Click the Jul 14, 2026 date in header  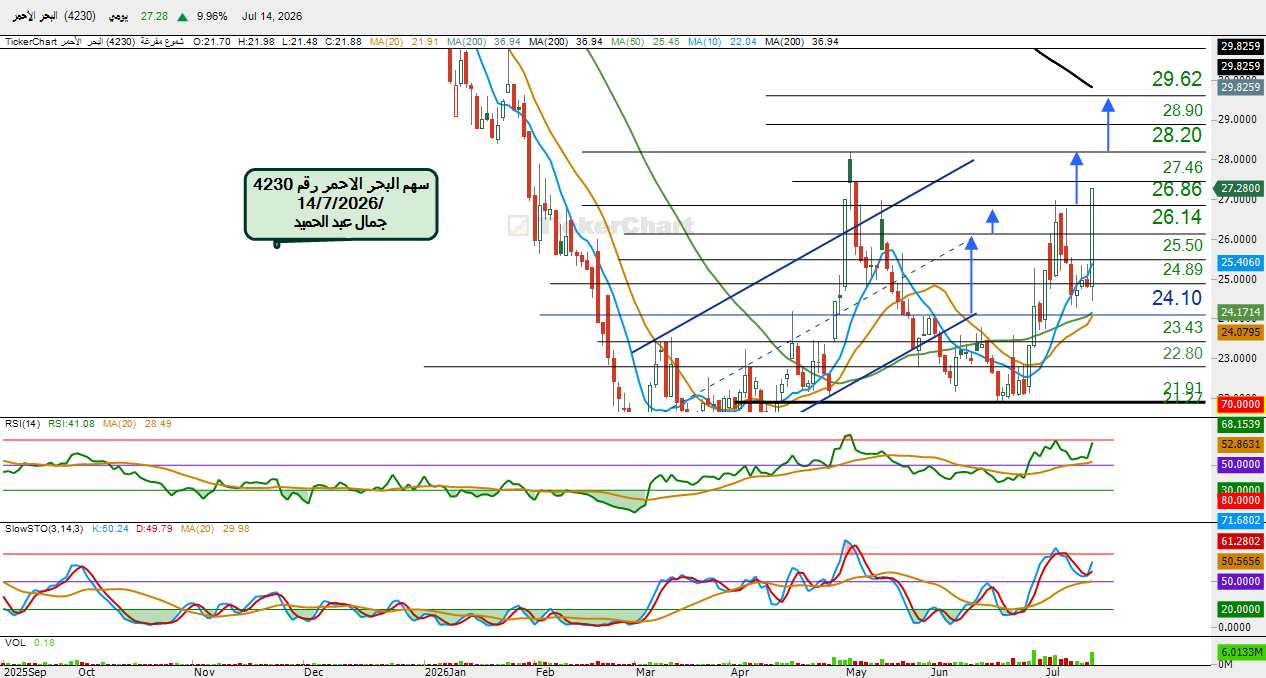coord(271,17)
